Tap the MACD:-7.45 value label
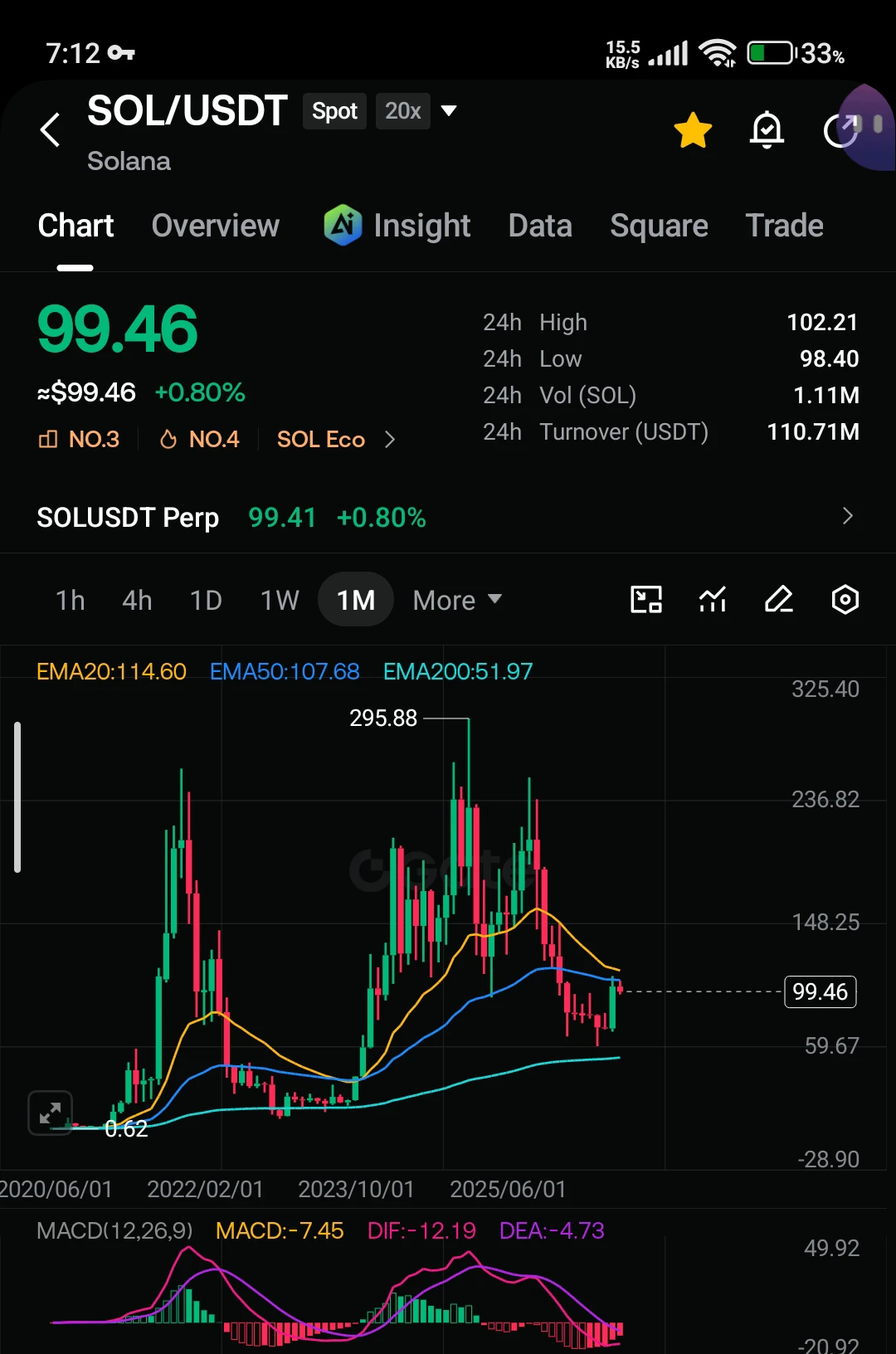 pos(280,1230)
